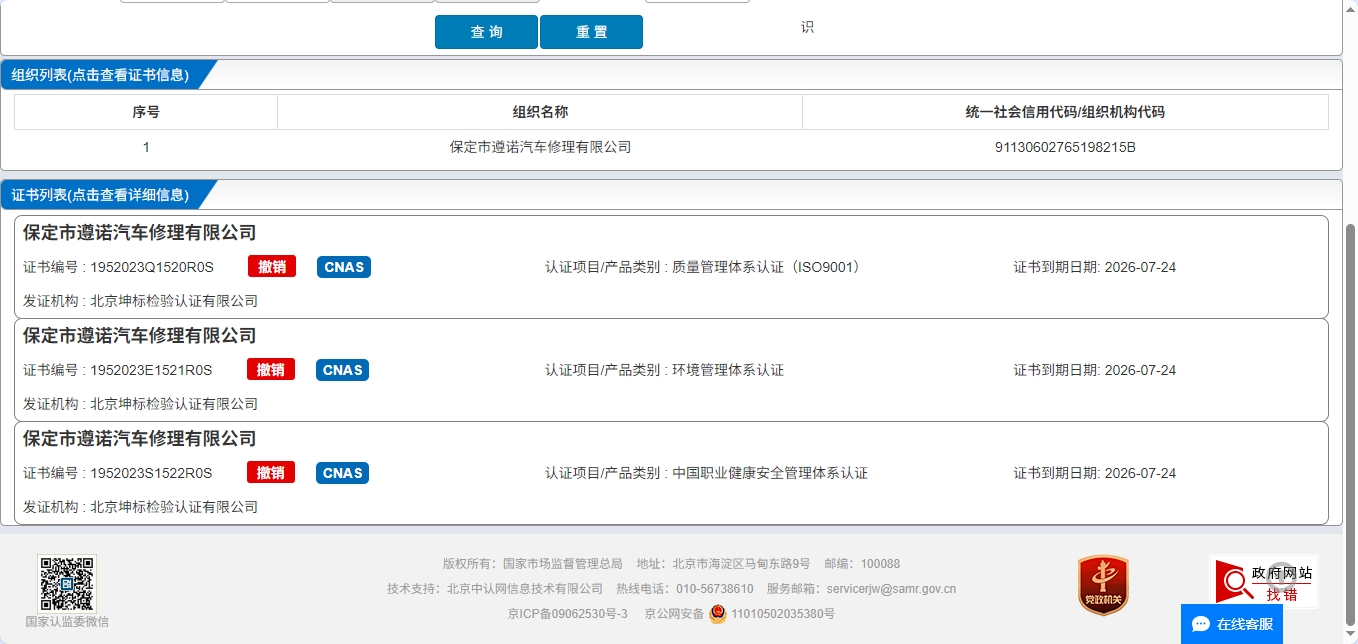
Task: Click the 撤销 badge on certificate 1952023S1522R0S
Action: (x=271, y=473)
